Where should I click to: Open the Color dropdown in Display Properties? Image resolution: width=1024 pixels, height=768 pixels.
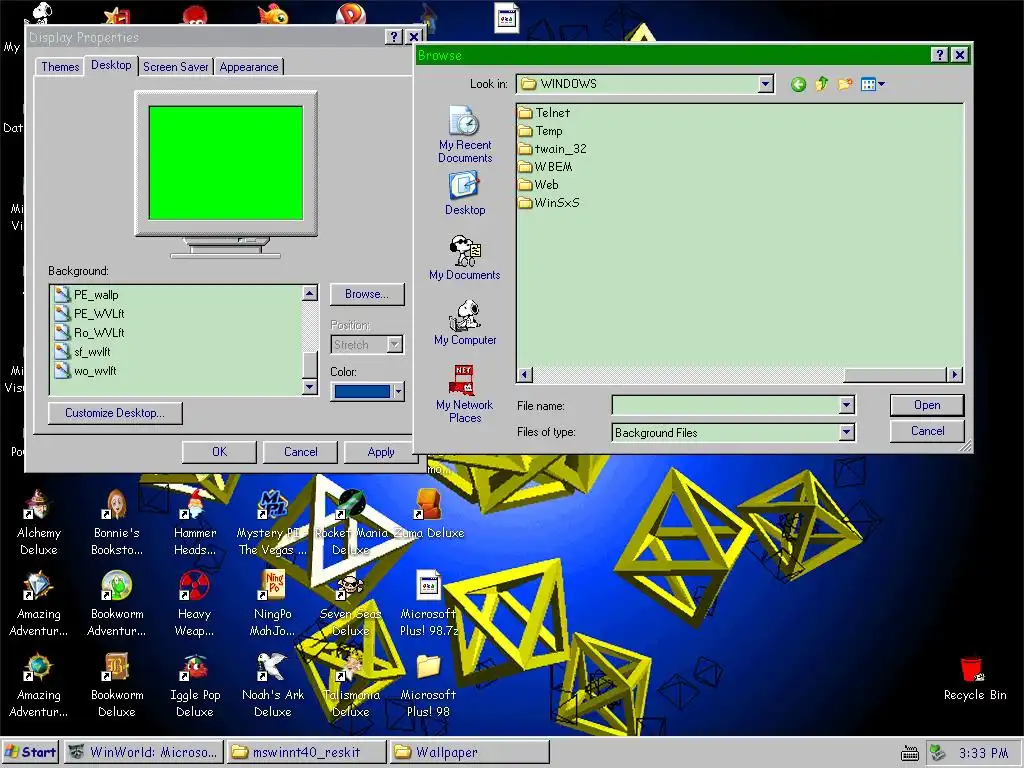click(398, 391)
